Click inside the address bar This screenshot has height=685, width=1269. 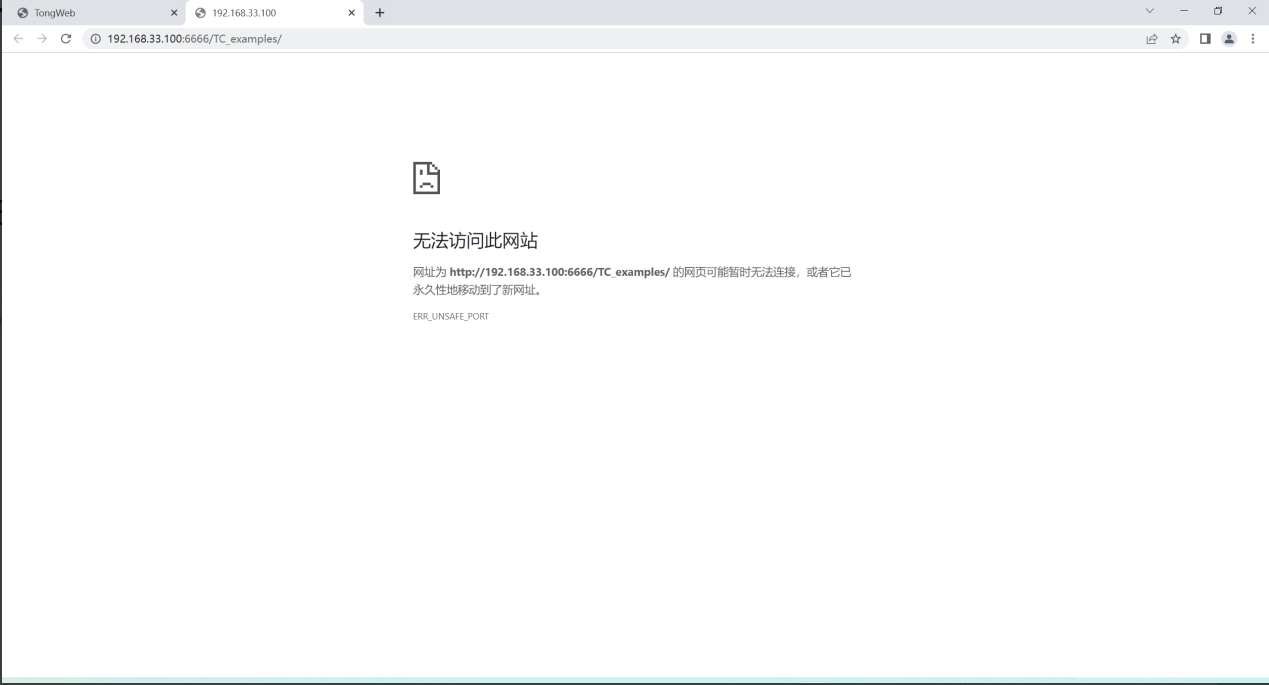[400, 39]
